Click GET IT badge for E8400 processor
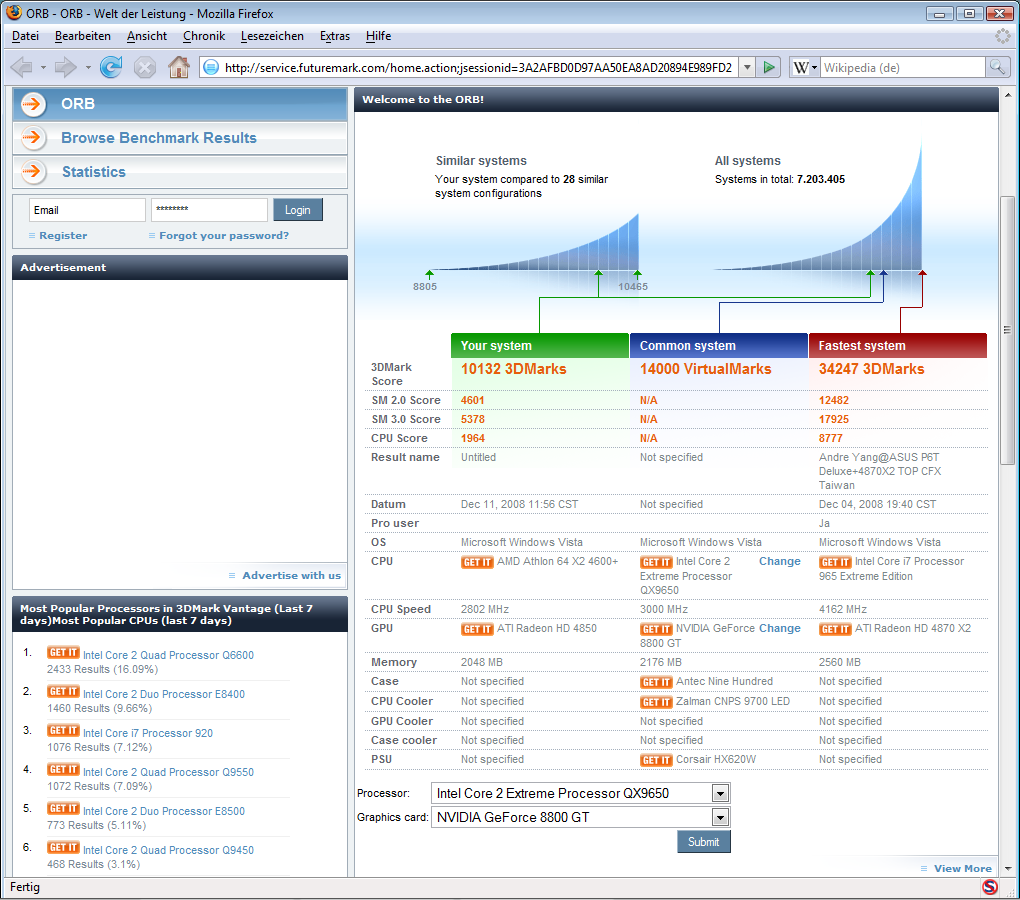 pyautogui.click(x=63, y=692)
